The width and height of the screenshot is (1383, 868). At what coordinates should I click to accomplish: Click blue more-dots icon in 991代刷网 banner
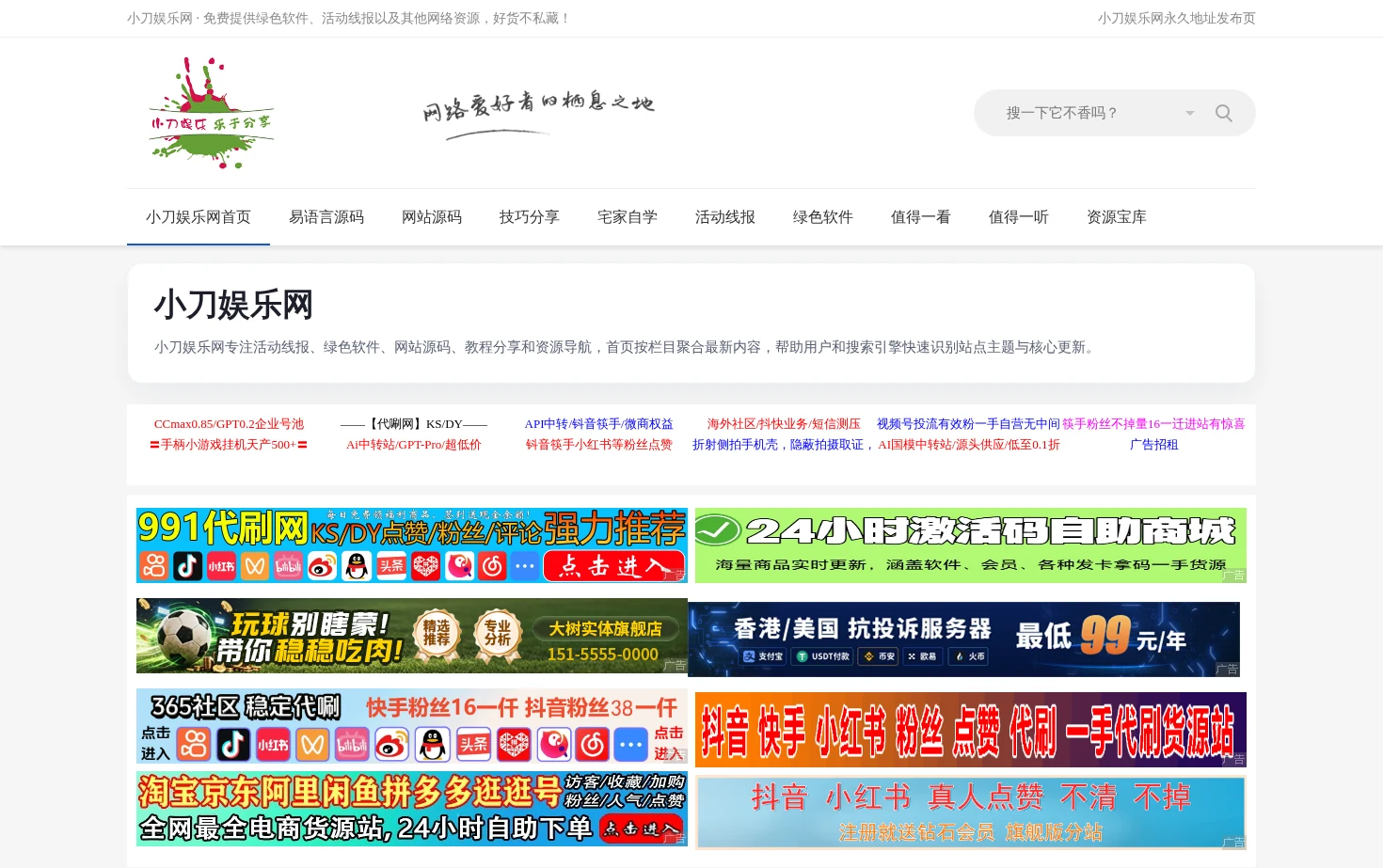coord(525,565)
